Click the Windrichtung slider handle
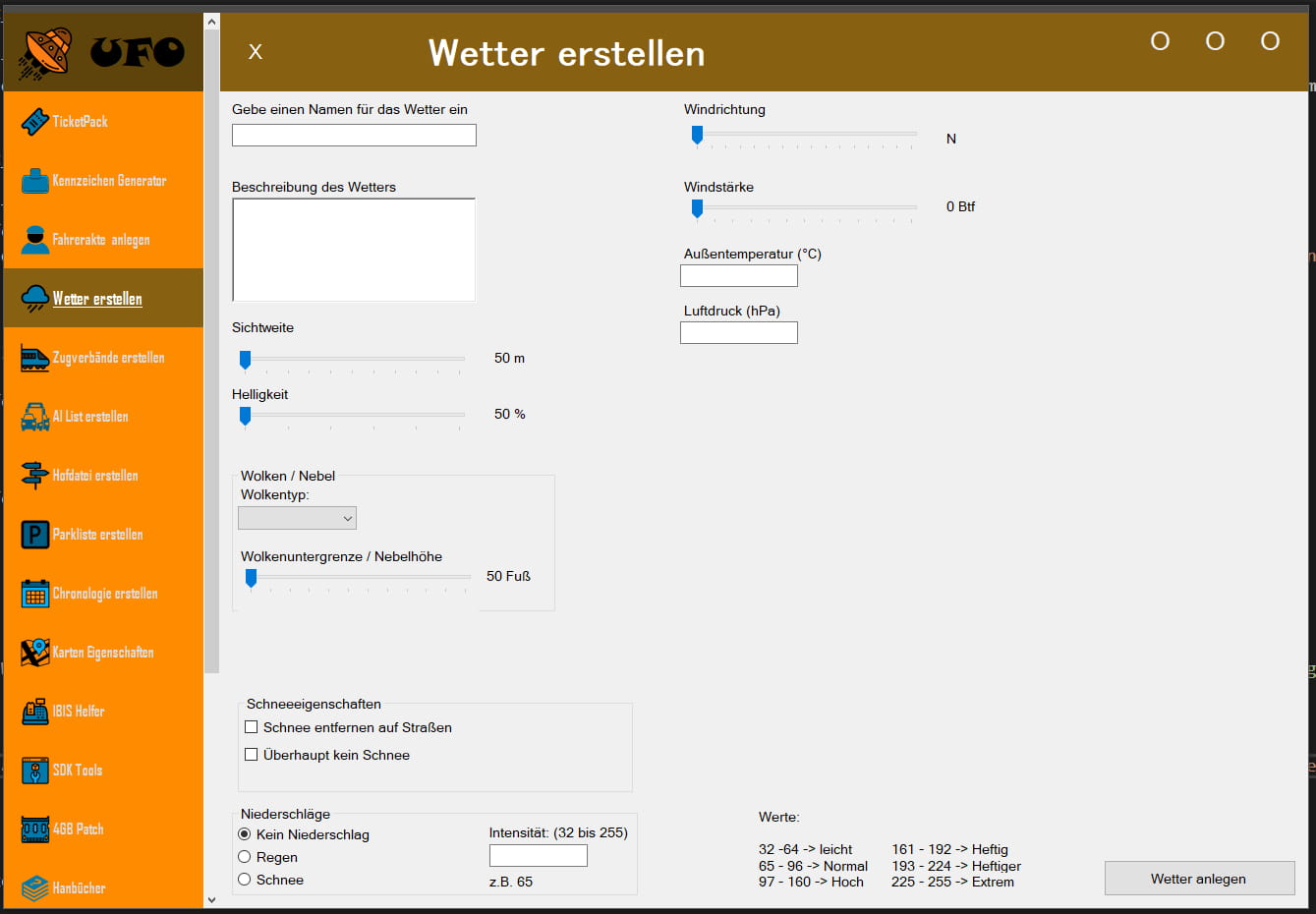Image resolution: width=1316 pixels, height=914 pixels. coord(697,135)
